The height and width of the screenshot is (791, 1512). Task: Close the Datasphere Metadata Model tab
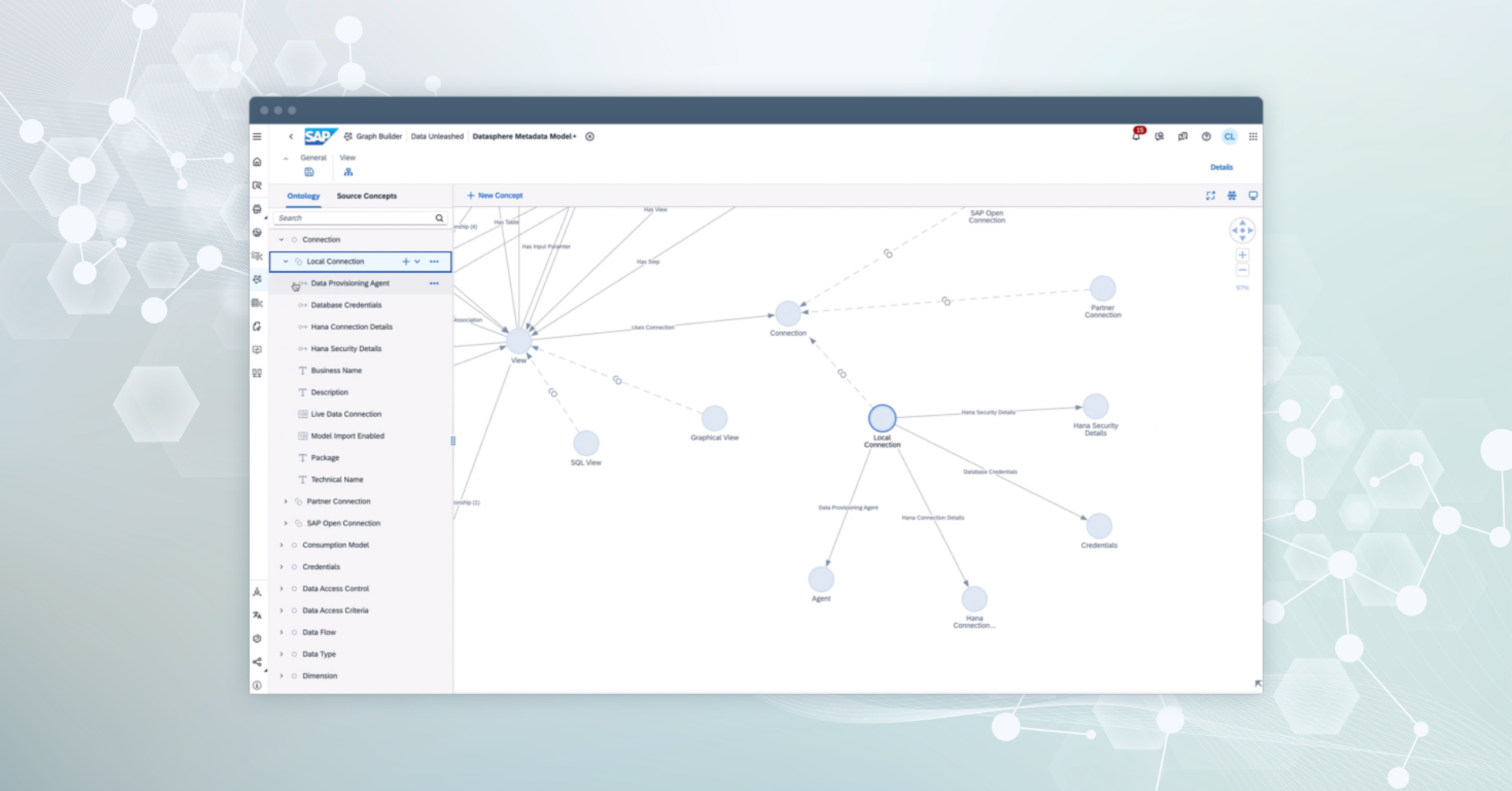pyautogui.click(x=590, y=137)
